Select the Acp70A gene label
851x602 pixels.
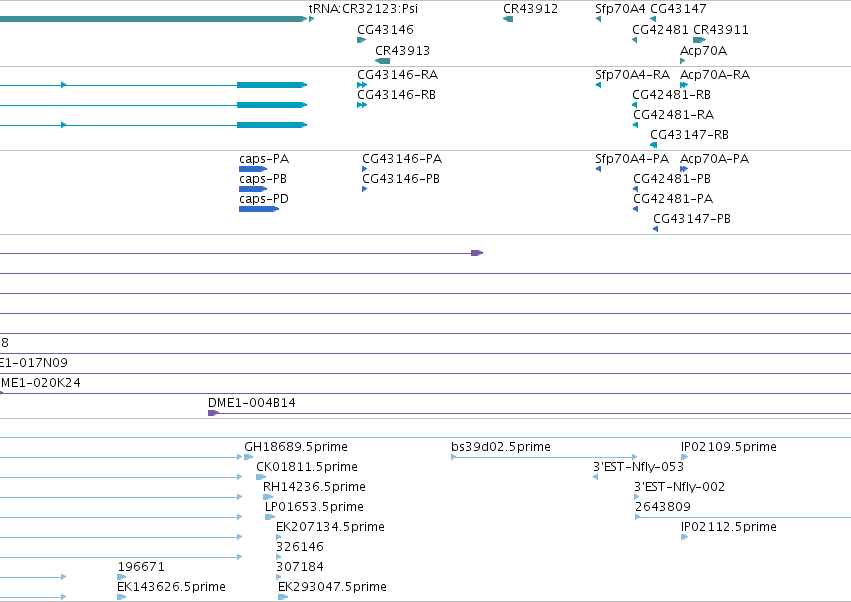pos(703,50)
